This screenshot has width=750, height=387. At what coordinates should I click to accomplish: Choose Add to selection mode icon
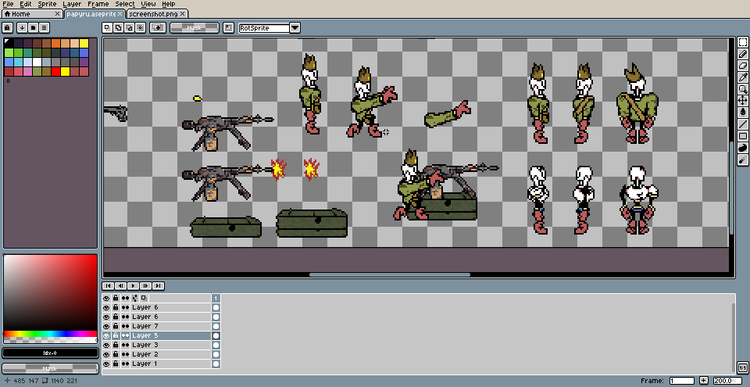pyautogui.click(x=118, y=28)
